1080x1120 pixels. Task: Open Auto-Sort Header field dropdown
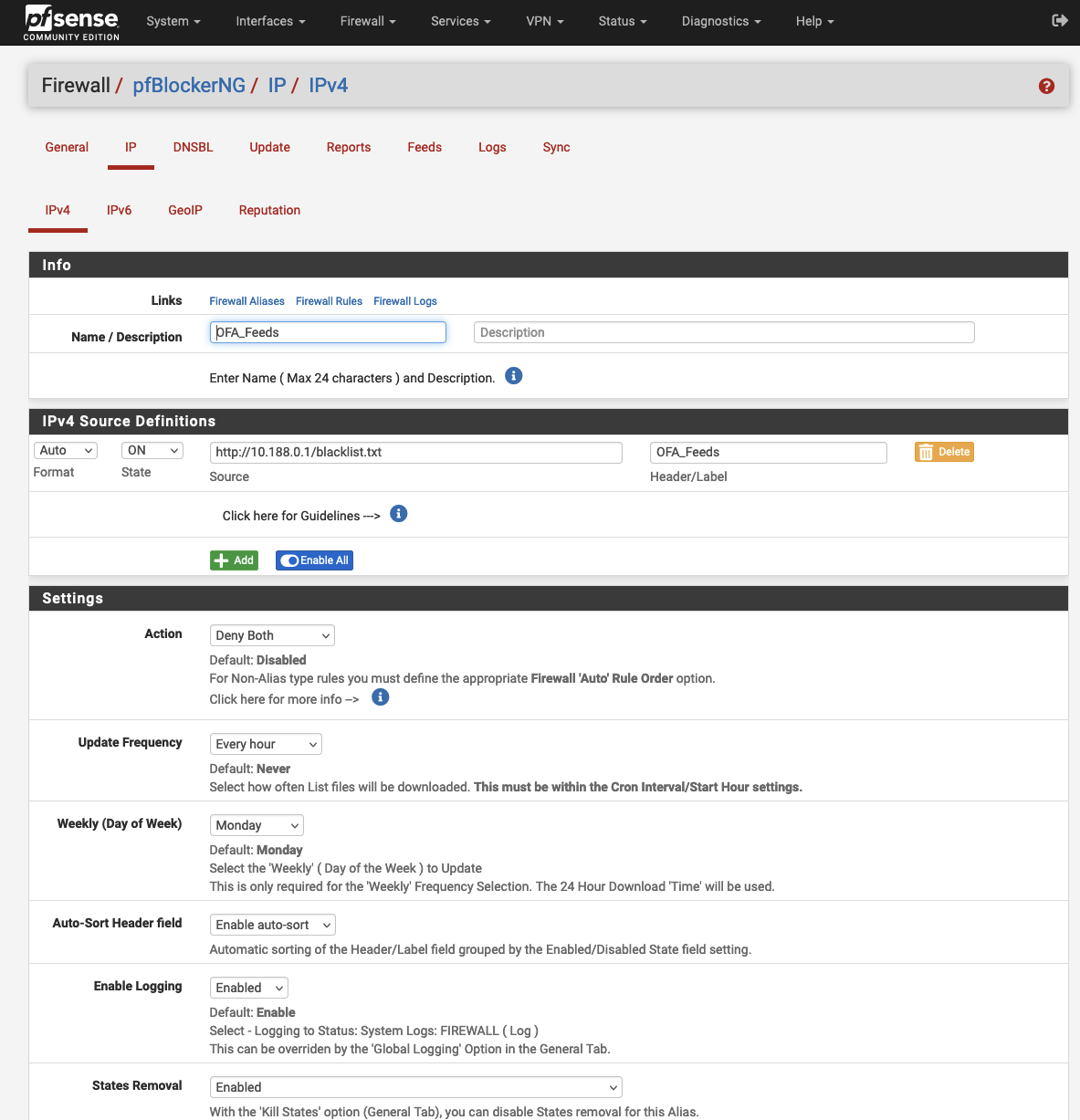[273, 925]
